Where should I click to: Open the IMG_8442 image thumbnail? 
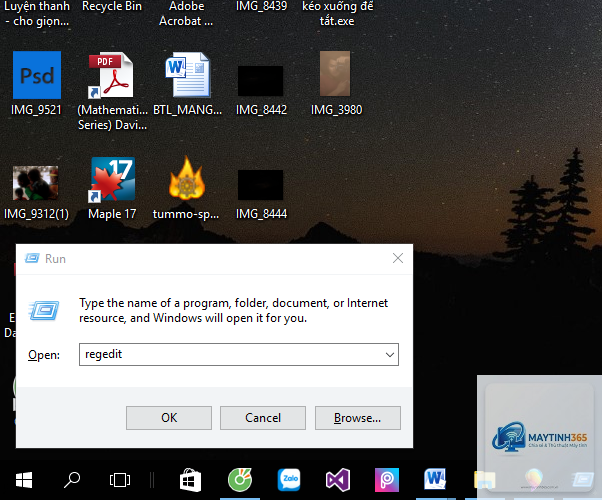[260, 81]
